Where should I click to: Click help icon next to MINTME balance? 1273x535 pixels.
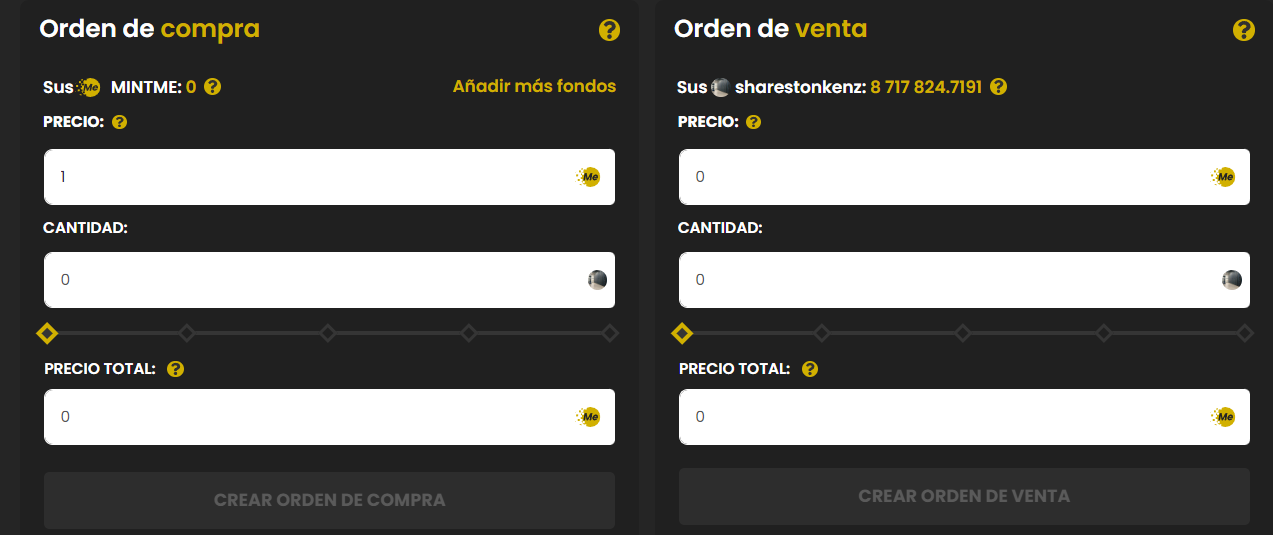tap(212, 87)
